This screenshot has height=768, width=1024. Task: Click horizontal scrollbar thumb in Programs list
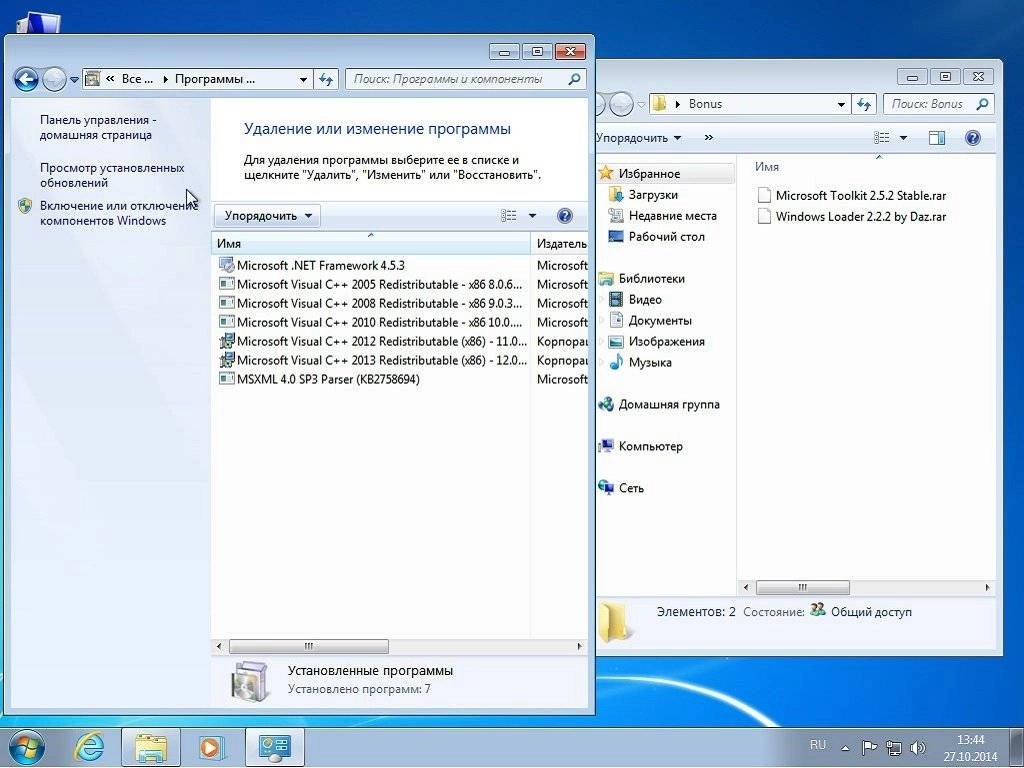(309, 646)
